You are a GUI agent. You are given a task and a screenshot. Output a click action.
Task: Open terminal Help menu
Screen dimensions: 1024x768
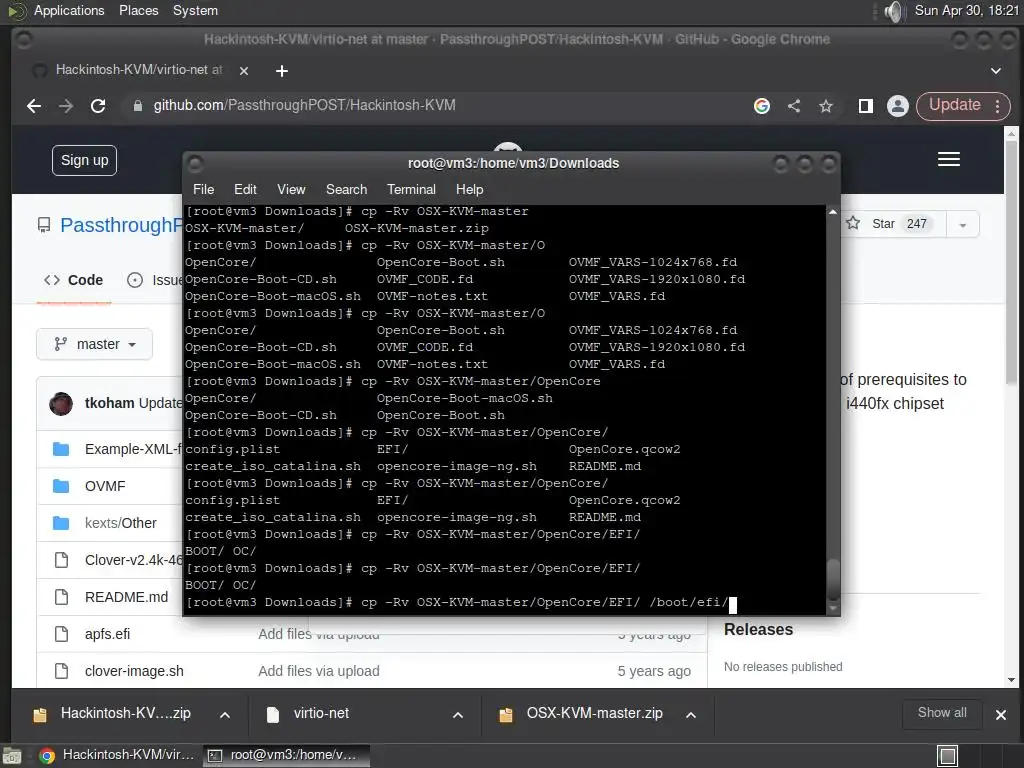click(470, 189)
